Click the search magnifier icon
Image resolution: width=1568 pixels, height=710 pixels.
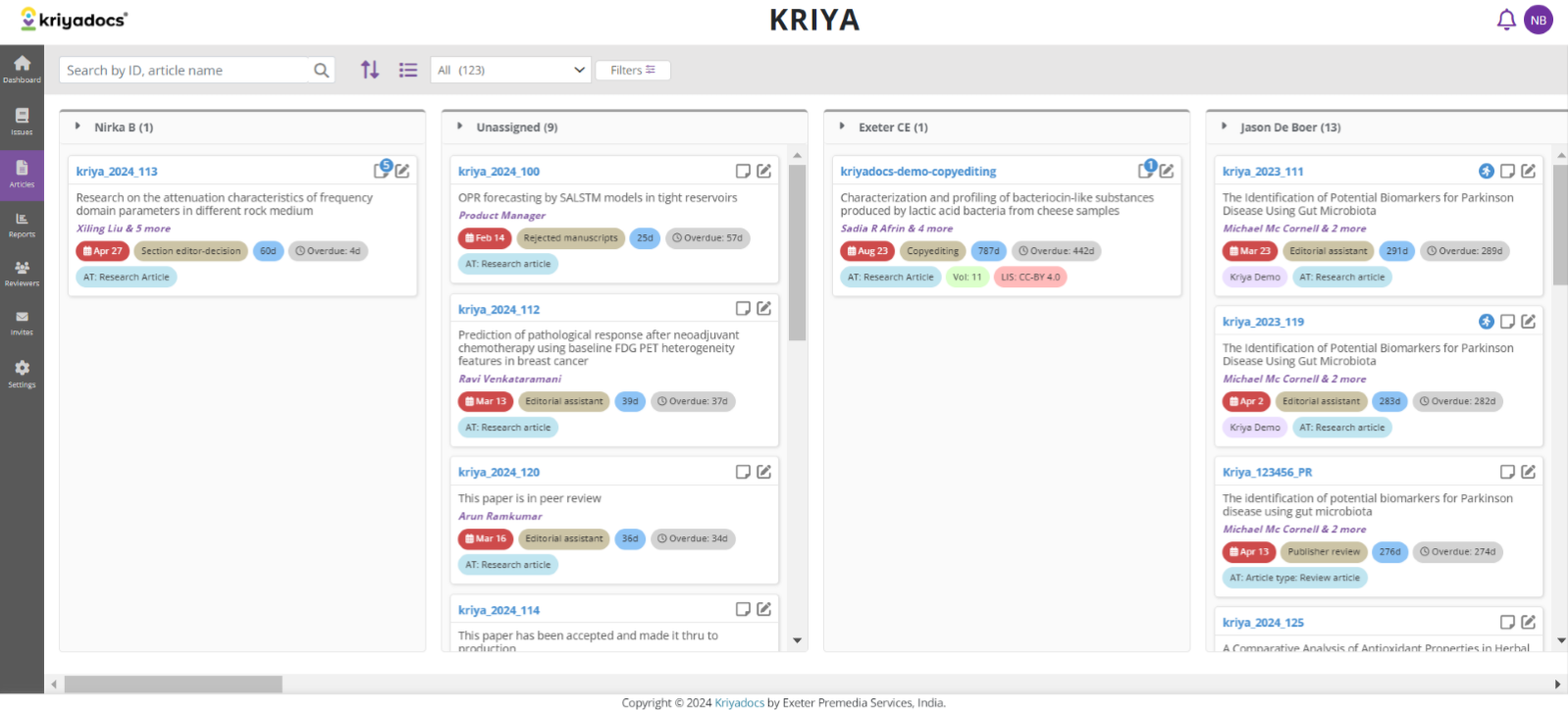coord(321,71)
